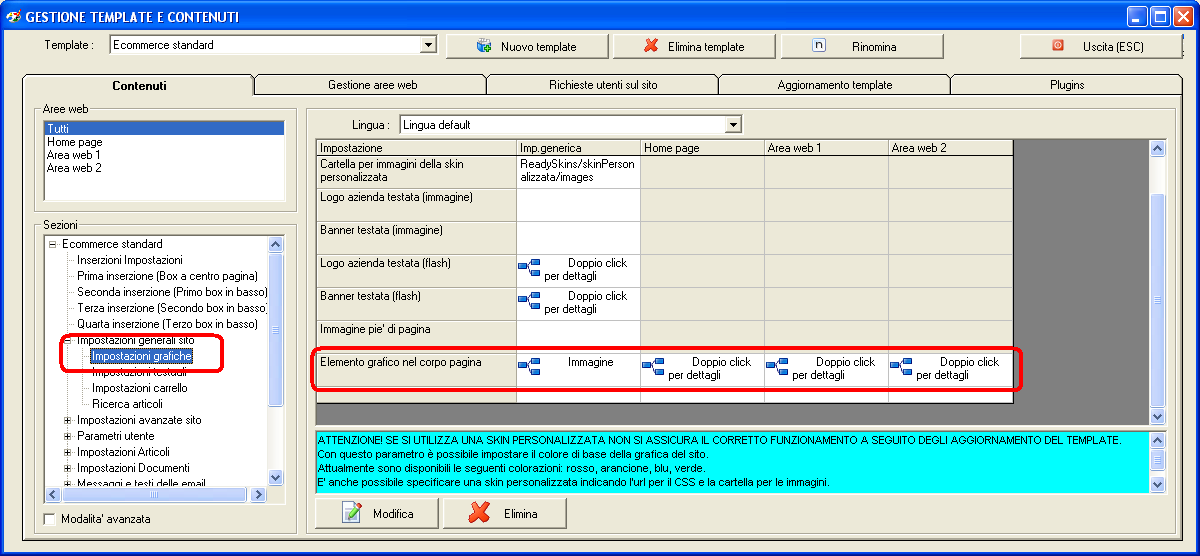
Task: Click the Modifica button
Action: click(377, 513)
